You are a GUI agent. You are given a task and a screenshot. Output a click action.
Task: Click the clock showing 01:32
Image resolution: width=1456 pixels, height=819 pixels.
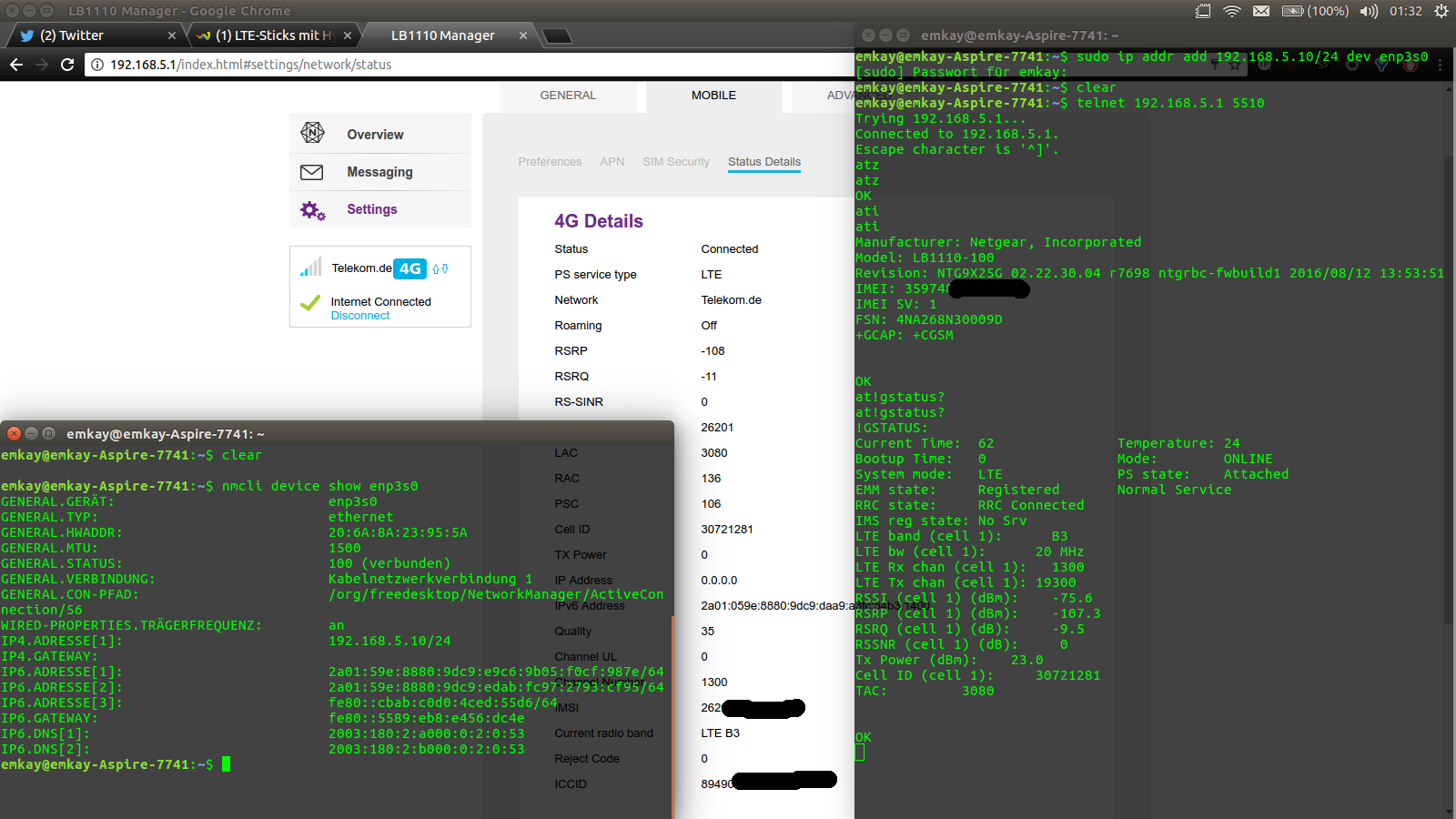1406,11
